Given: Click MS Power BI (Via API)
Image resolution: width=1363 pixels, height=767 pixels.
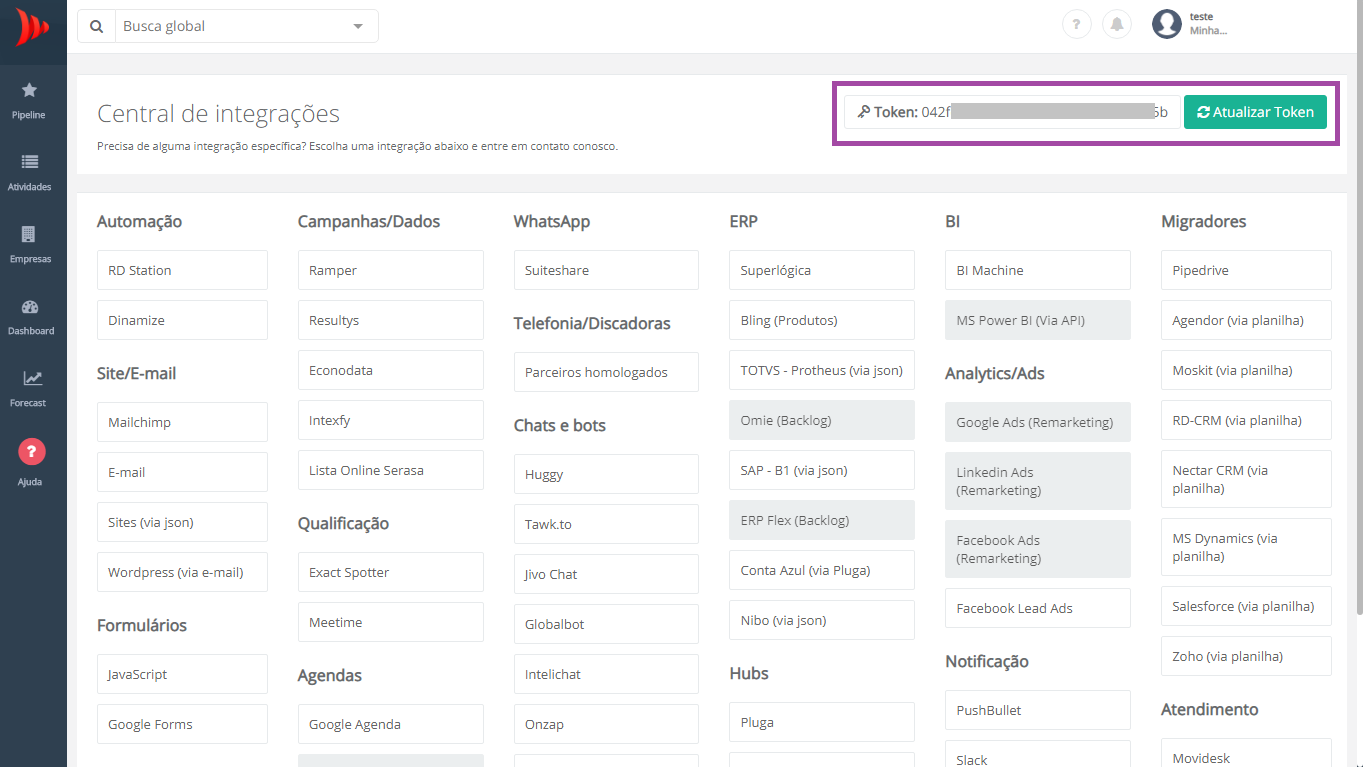Looking at the screenshot, I should coord(1038,320).
